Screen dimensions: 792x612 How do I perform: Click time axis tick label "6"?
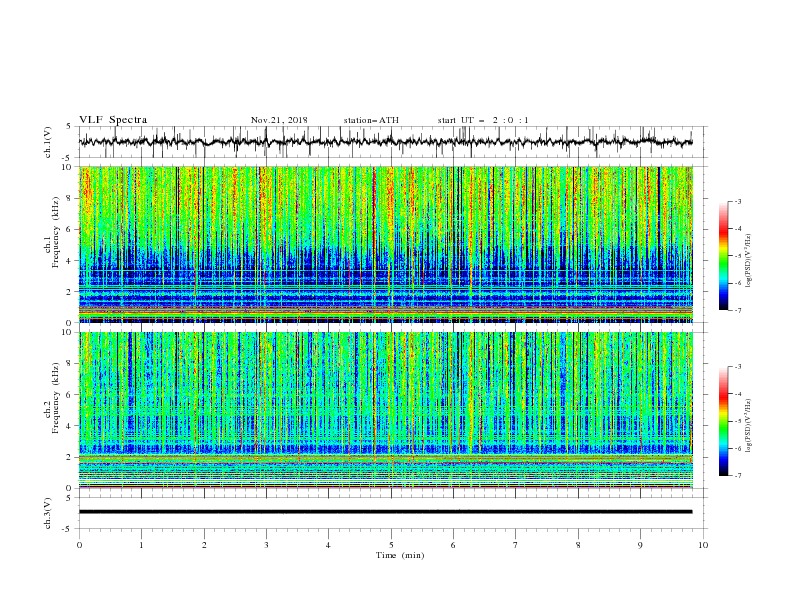coord(453,545)
